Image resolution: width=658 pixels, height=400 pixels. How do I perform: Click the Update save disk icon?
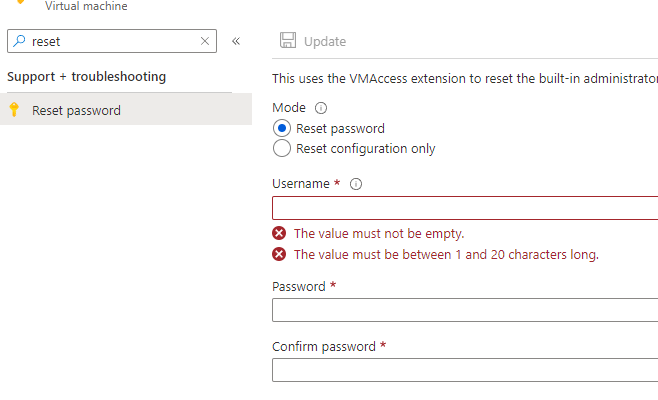click(x=288, y=40)
